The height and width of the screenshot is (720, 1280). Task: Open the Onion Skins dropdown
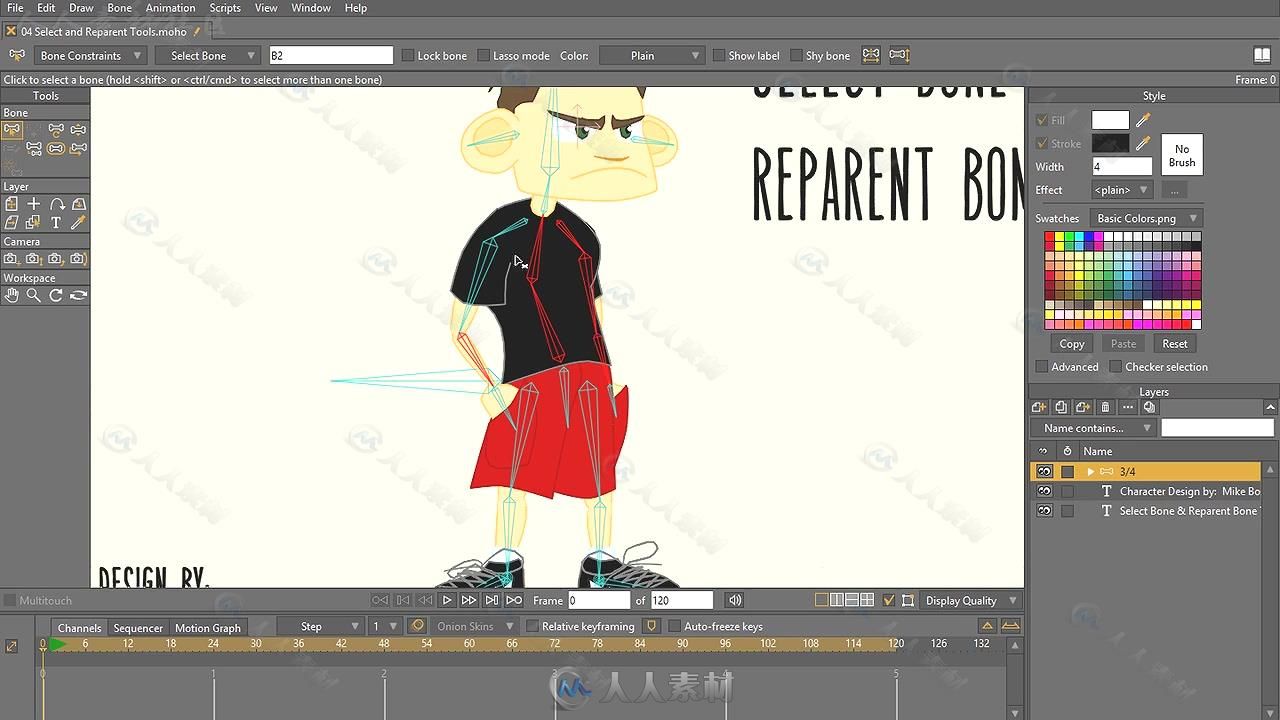click(474, 626)
